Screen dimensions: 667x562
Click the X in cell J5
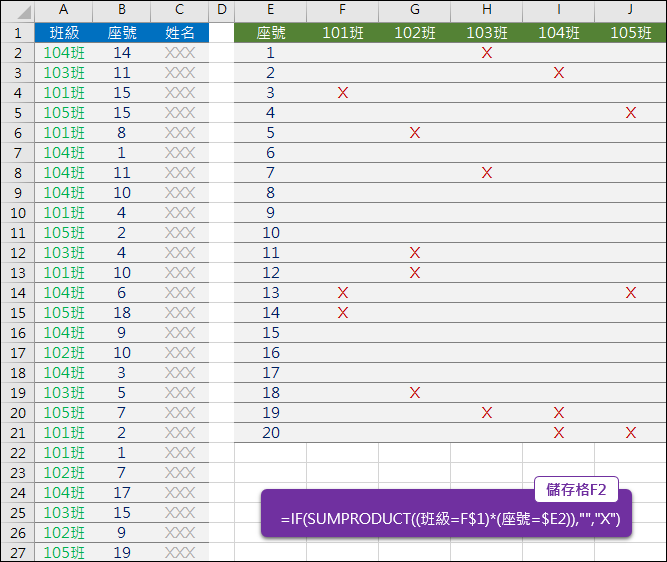631,113
